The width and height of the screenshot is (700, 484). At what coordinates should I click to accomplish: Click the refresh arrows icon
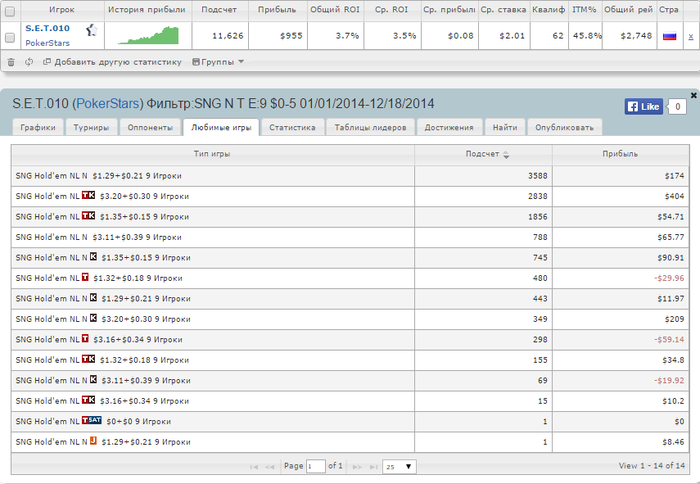pos(29,62)
